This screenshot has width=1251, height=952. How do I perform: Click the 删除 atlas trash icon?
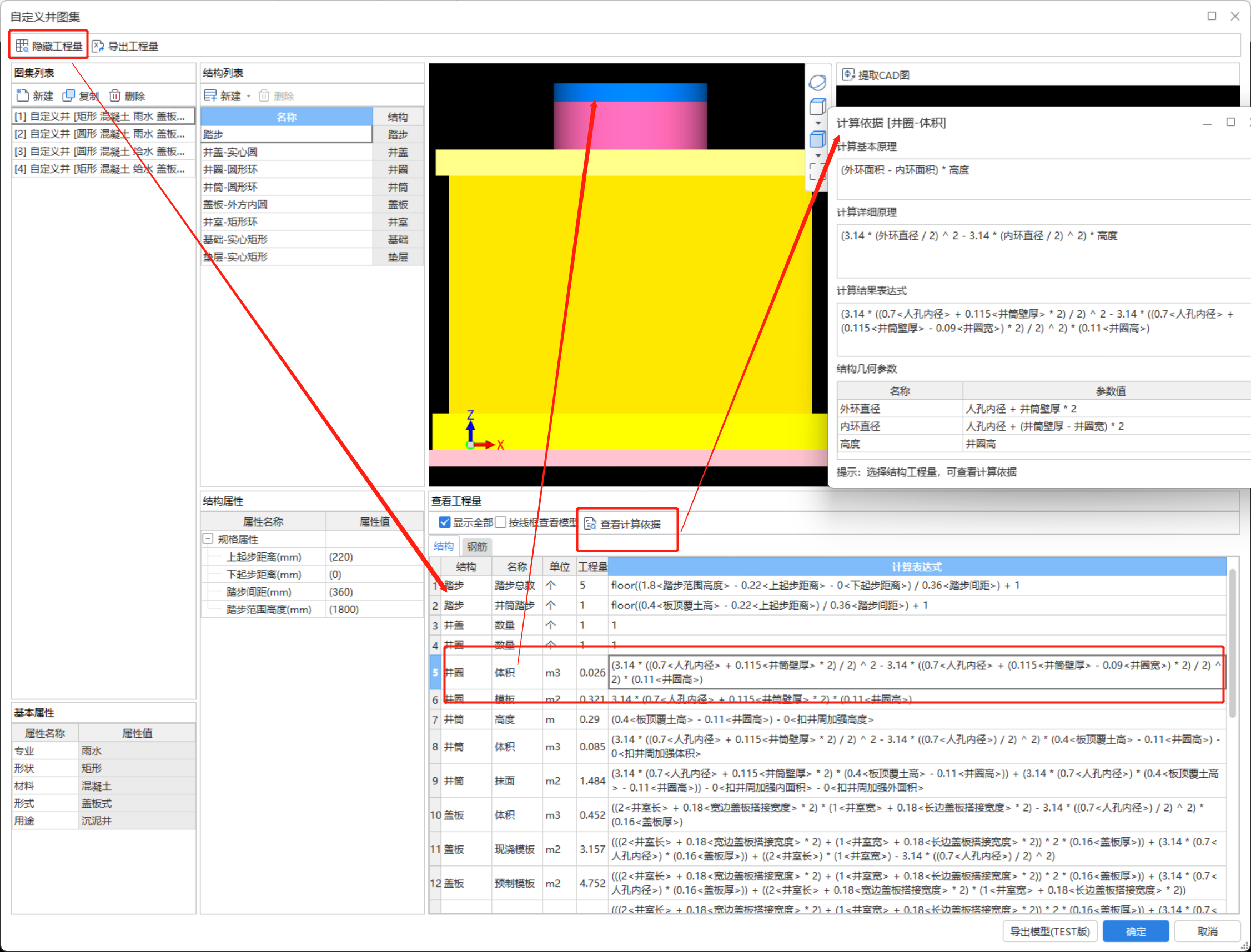click(x=115, y=95)
